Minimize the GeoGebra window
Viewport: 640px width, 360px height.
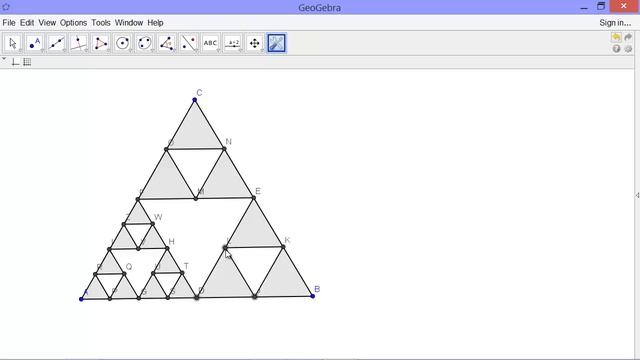[584, 7]
